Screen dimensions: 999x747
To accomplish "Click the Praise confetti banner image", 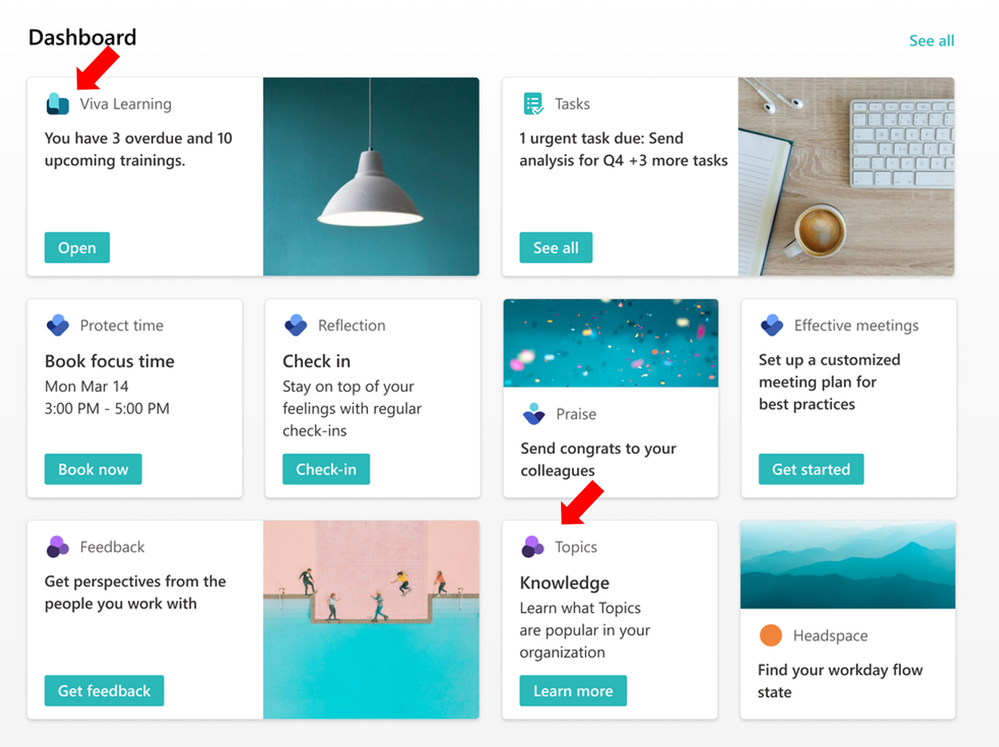I will 610,343.
